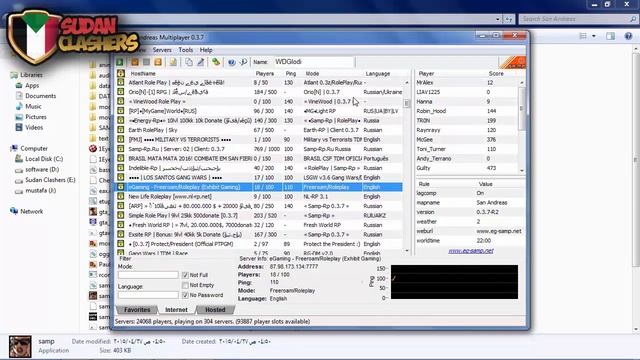Toggle the Not Empty filter checkbox
Viewport: 640px width, 360px height.
185,285
